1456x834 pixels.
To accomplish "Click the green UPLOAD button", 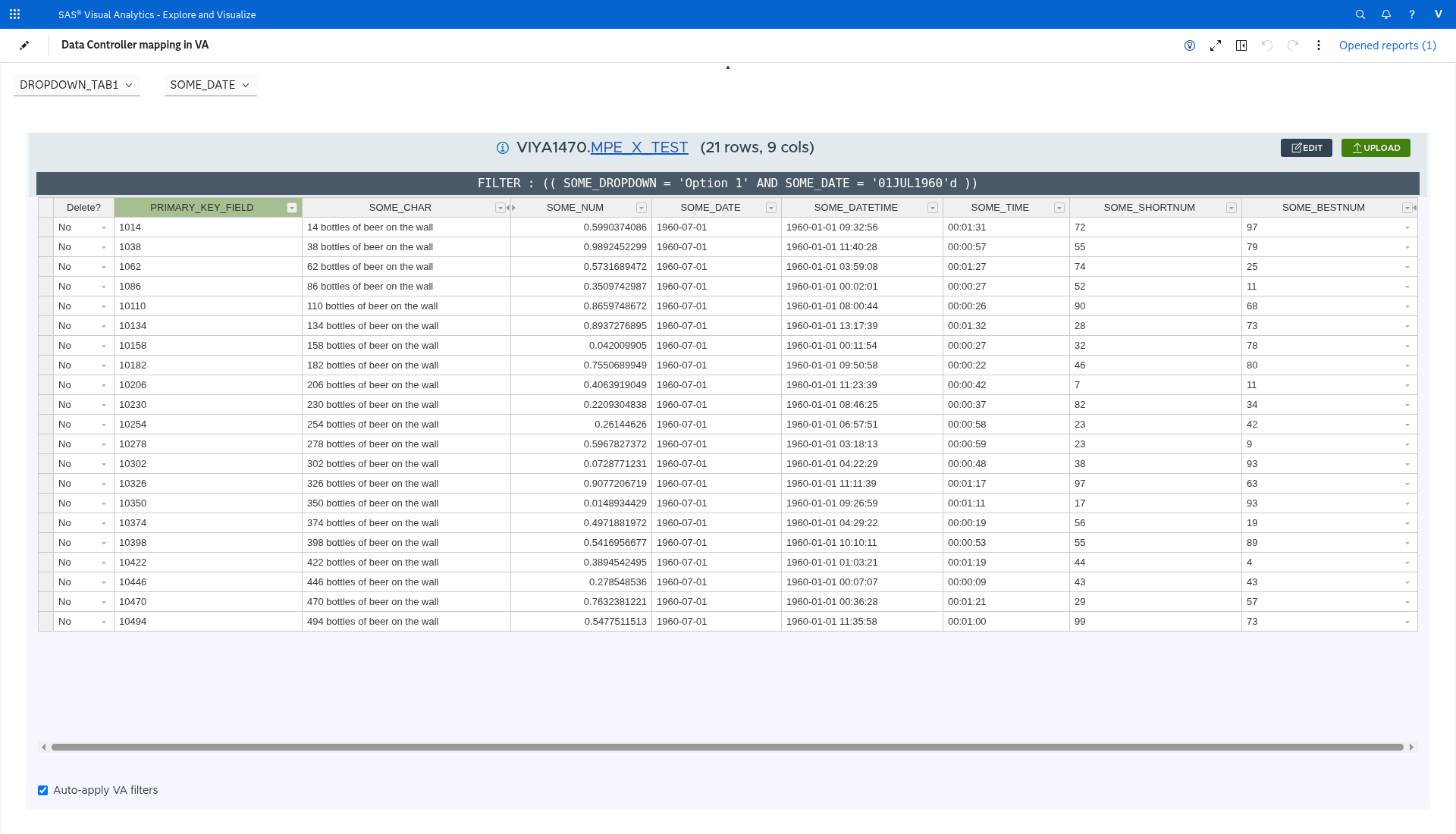I will click(1376, 148).
